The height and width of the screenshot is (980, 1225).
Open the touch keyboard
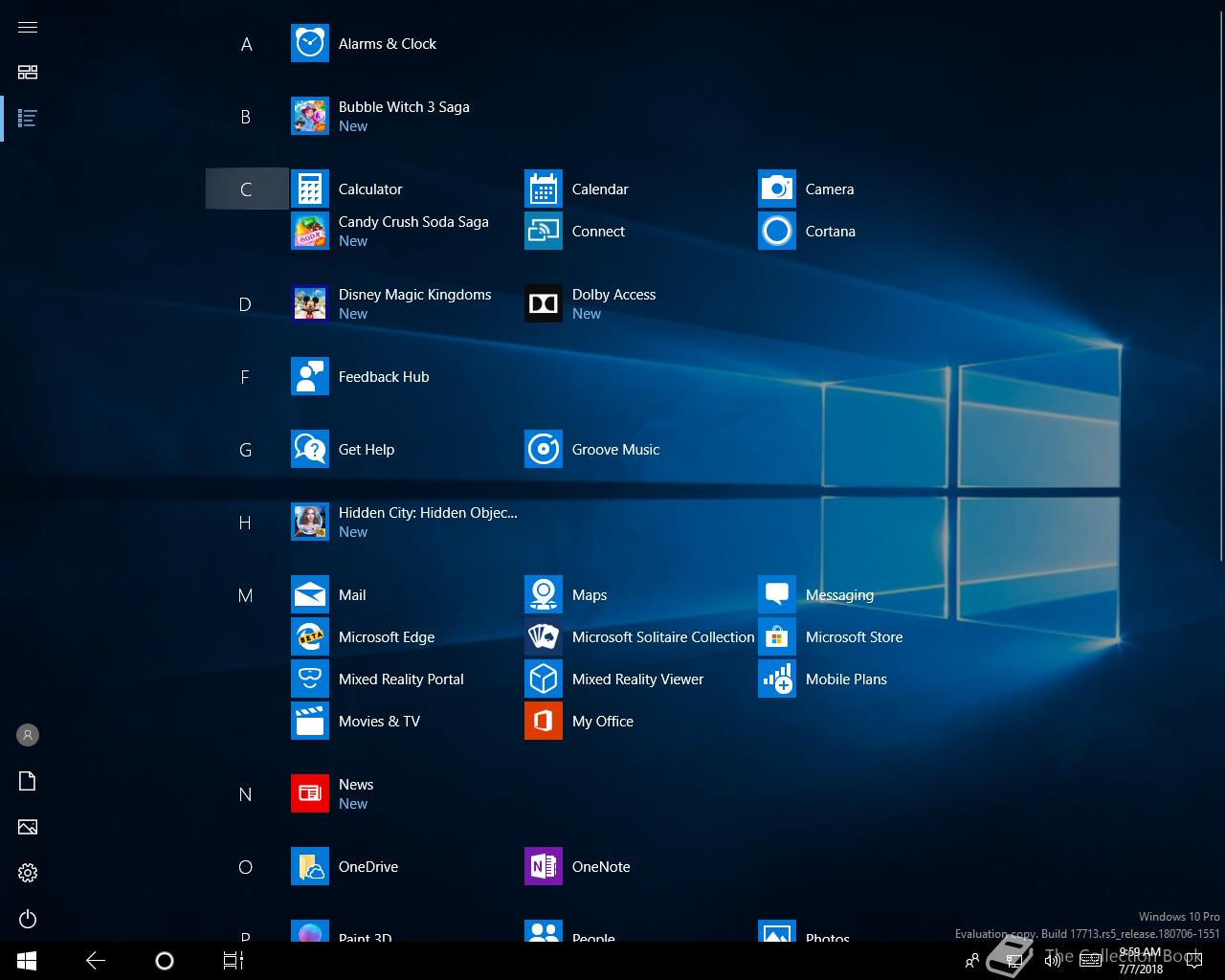pyautogui.click(x=1090, y=961)
